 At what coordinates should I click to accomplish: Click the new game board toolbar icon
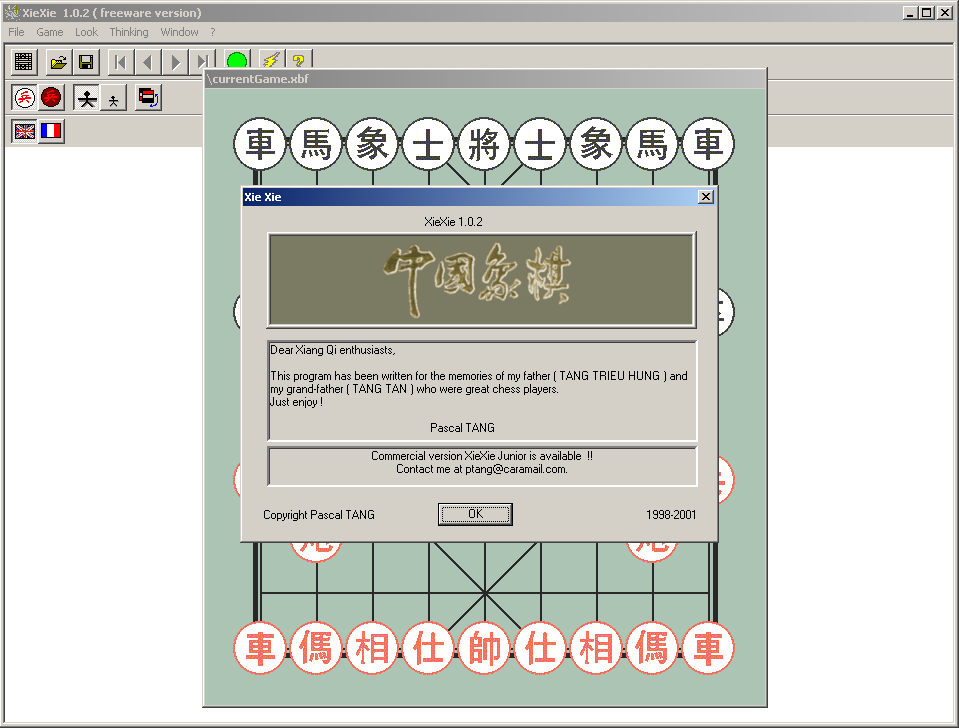tap(24, 62)
